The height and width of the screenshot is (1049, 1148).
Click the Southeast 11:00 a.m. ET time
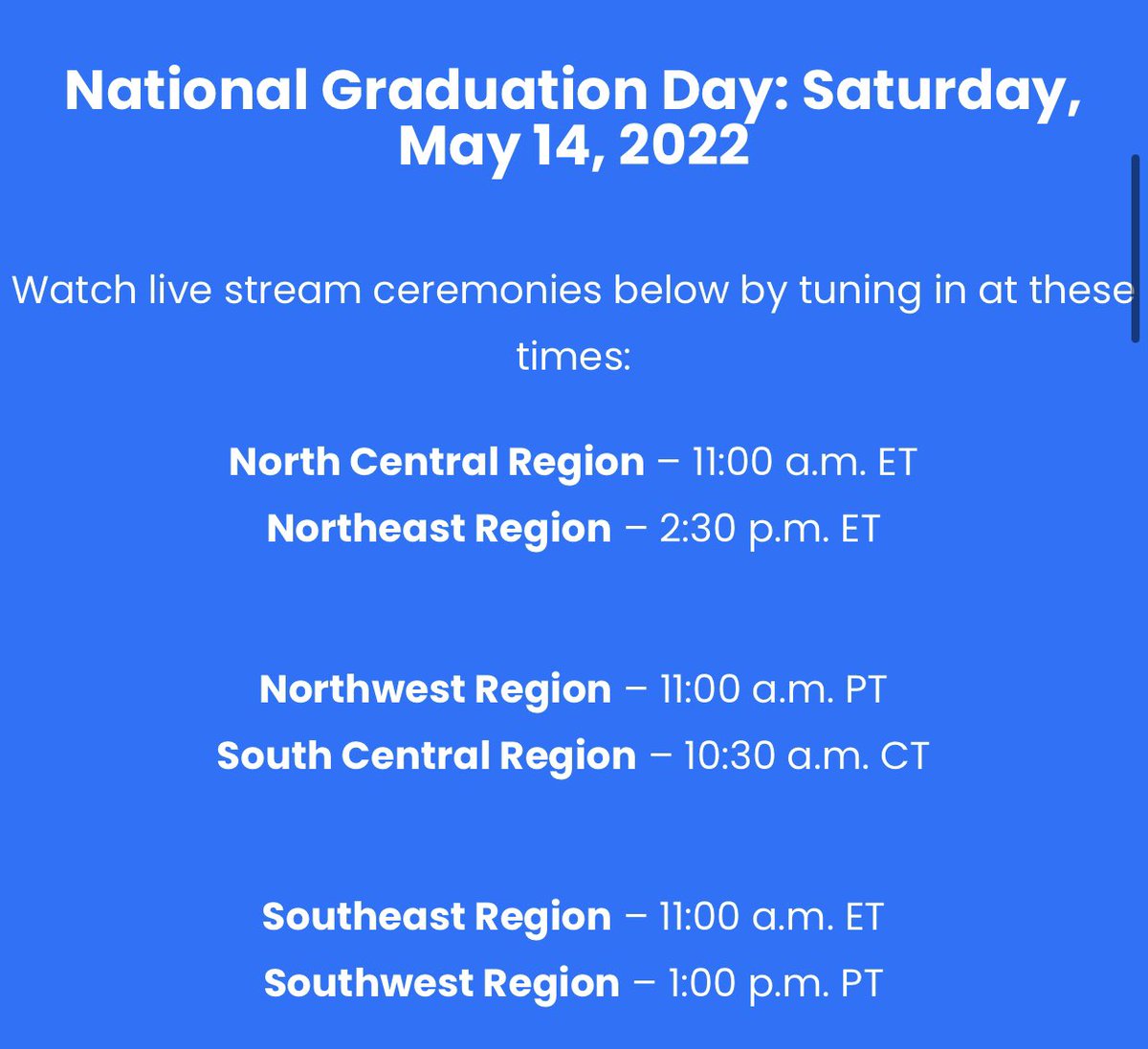click(x=771, y=917)
